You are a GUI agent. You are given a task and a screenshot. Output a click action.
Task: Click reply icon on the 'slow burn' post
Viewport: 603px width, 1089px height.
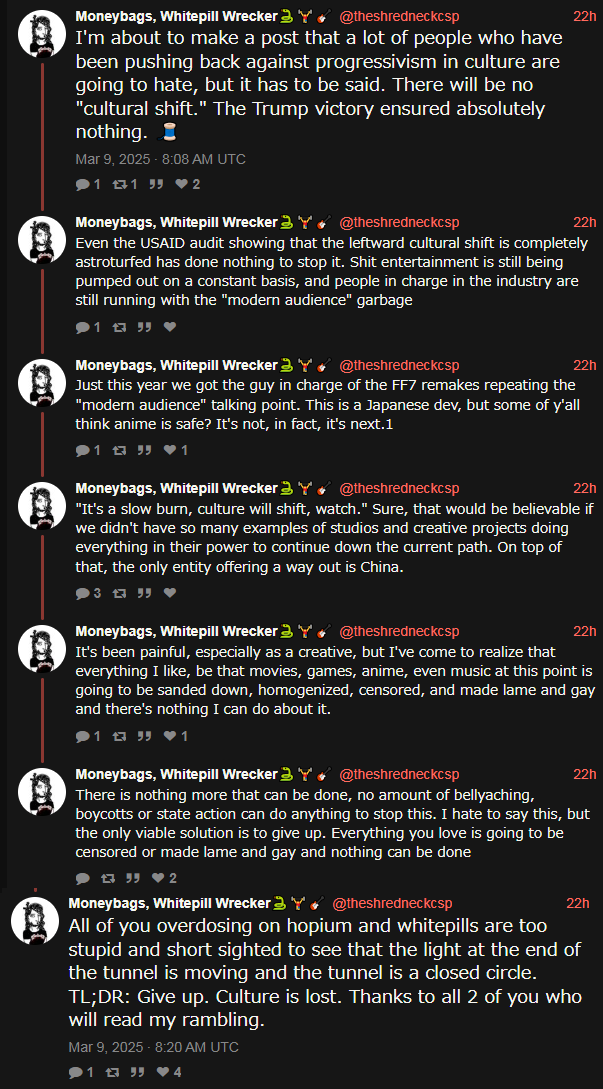click(82, 593)
